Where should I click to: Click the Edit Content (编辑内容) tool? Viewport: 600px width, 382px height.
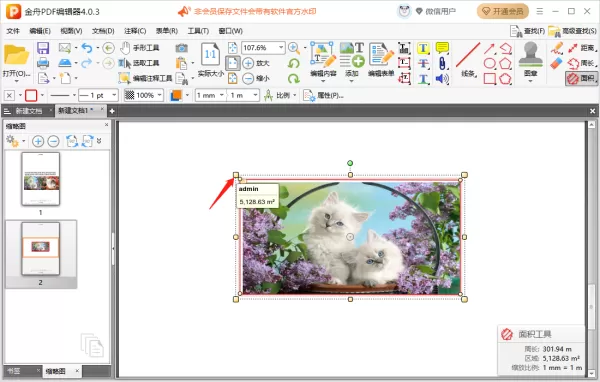point(323,59)
